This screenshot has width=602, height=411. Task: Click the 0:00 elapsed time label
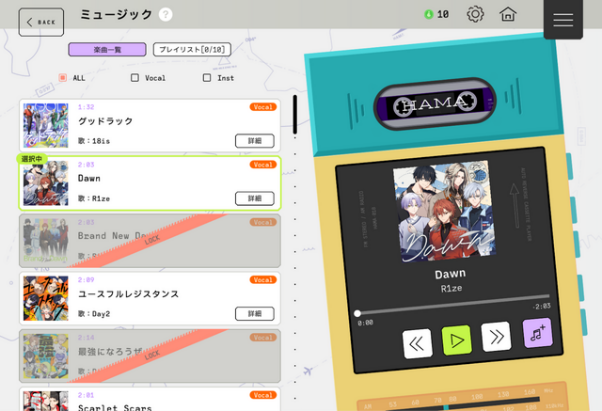[365, 323]
